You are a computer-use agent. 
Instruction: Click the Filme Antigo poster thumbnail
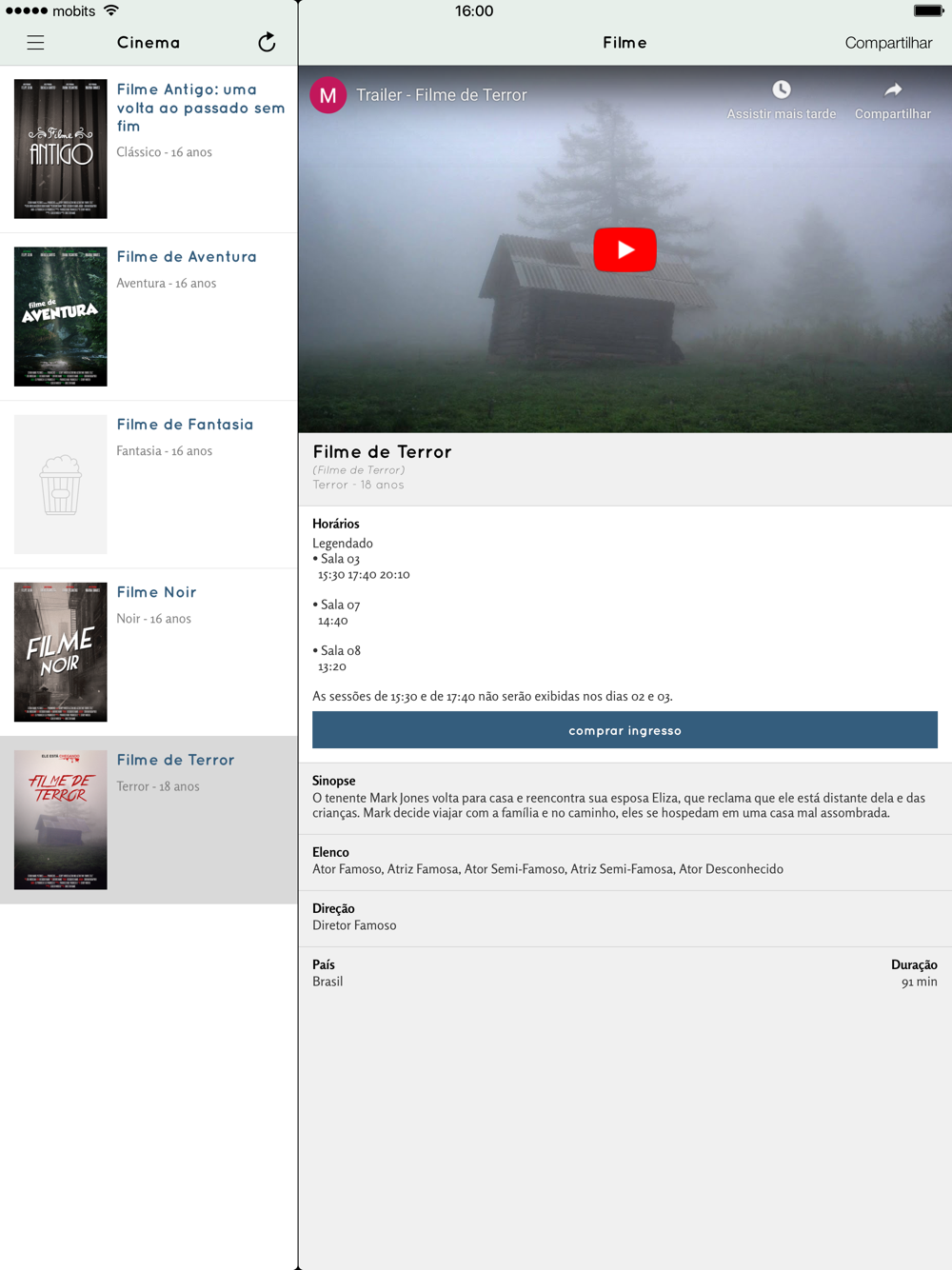pos(60,149)
